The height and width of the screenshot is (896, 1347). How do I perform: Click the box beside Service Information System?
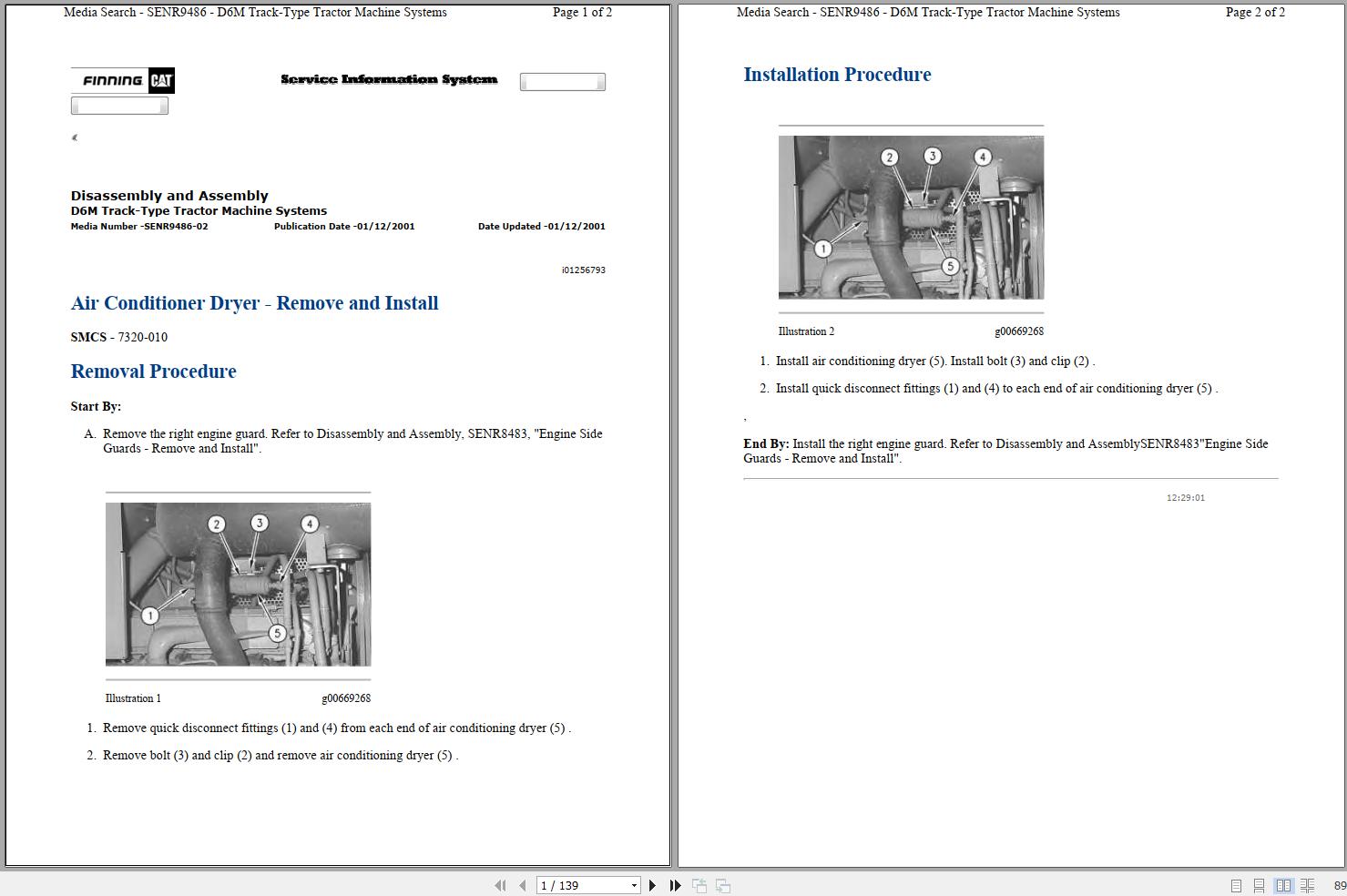pyautogui.click(x=563, y=82)
